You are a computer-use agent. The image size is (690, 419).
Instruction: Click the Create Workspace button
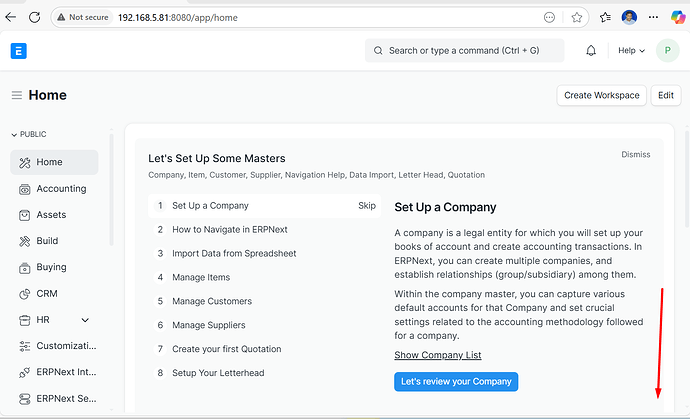coord(602,95)
